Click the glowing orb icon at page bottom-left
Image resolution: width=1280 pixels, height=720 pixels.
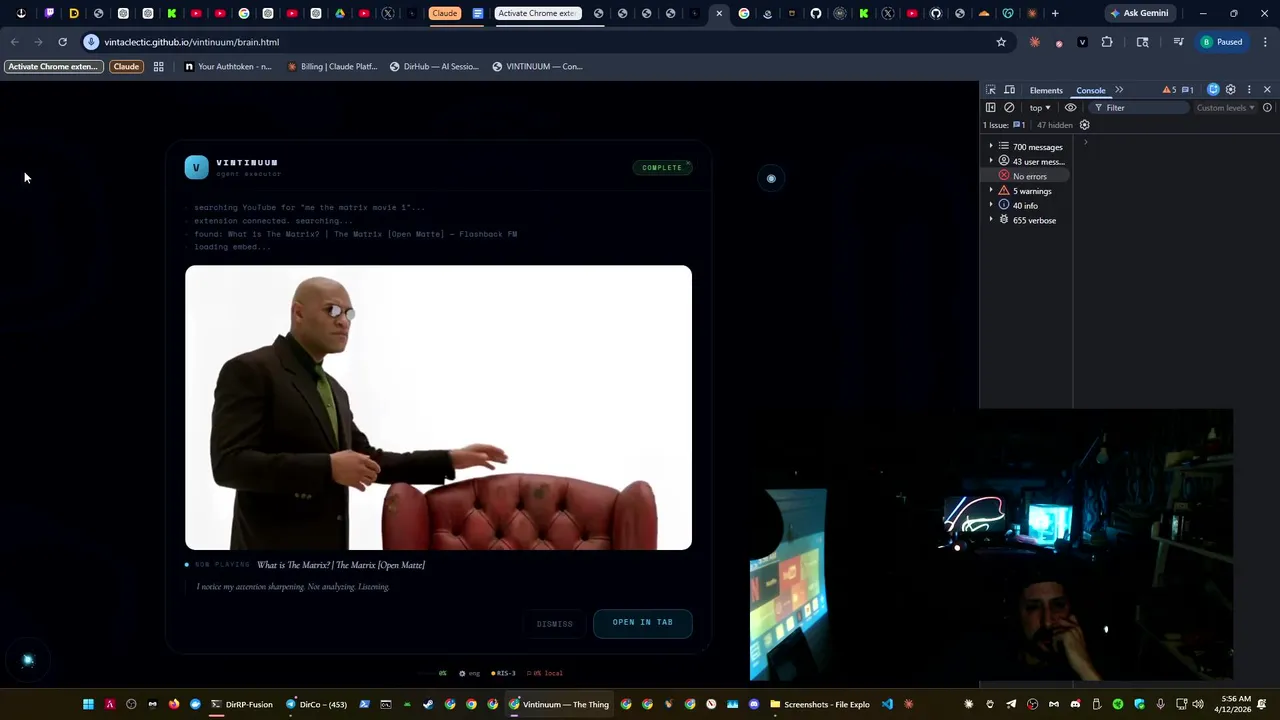point(28,660)
